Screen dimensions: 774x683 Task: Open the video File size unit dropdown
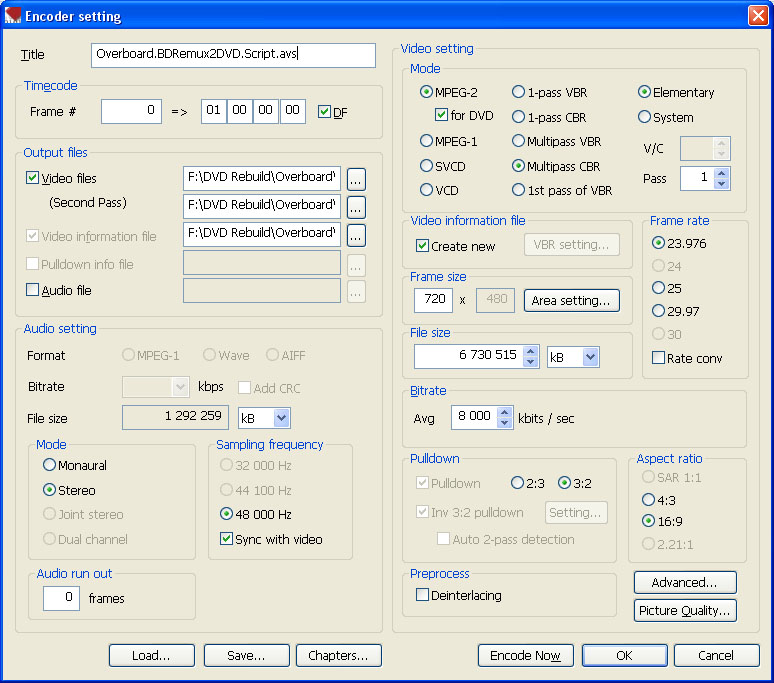click(590, 357)
